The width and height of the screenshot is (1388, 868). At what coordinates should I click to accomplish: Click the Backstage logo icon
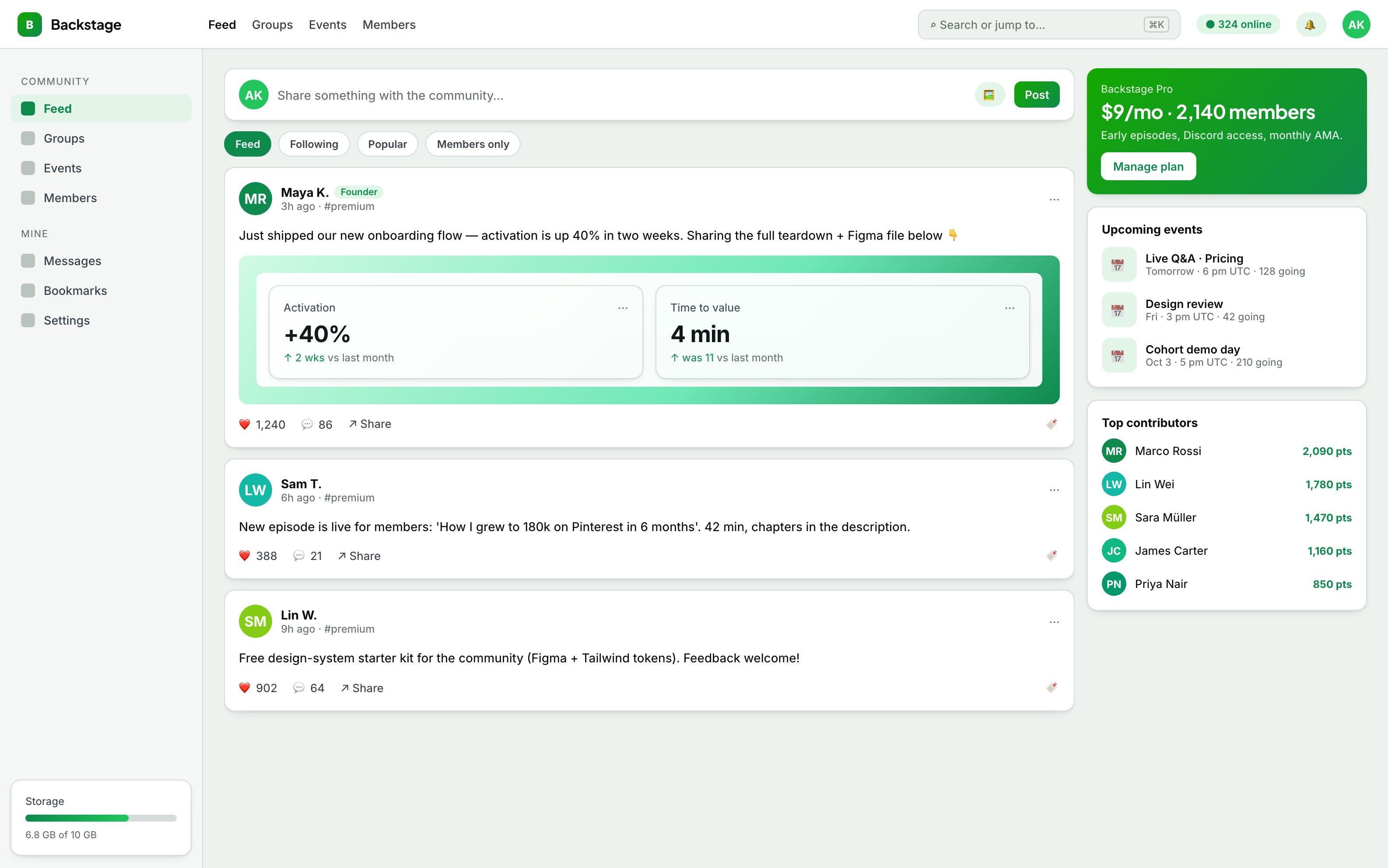point(29,24)
